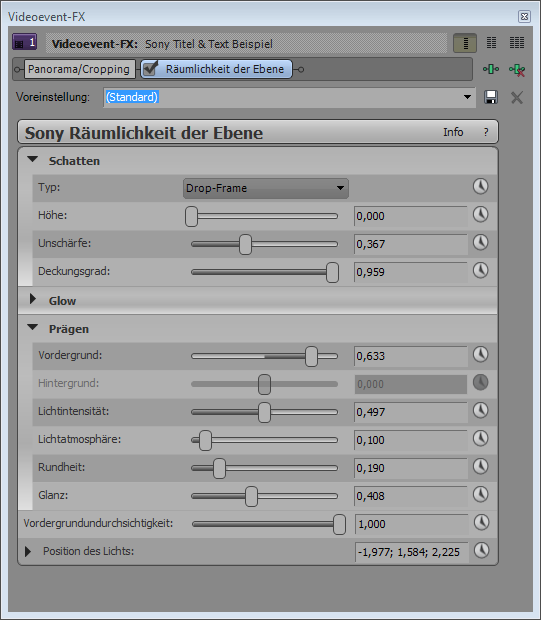This screenshot has height=620, width=541.
Task: Animate the Höhe parameter clock icon
Action: click(480, 215)
